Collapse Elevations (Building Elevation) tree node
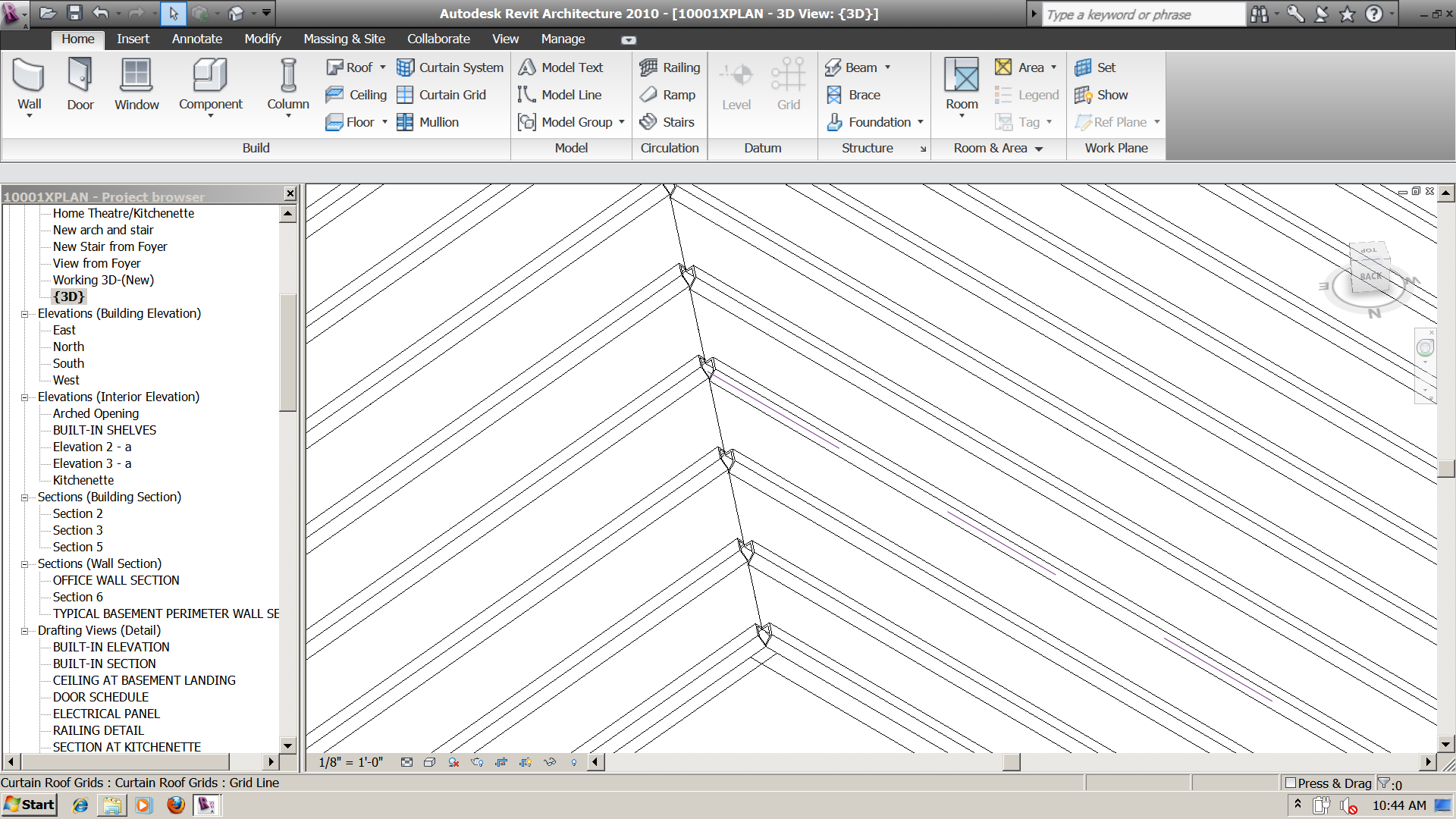The width and height of the screenshot is (1456, 819). pos(24,314)
